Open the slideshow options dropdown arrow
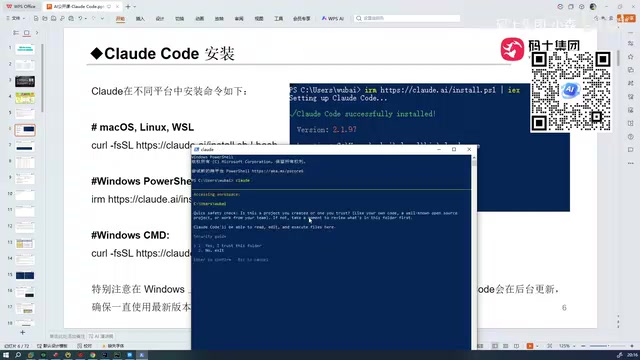This screenshot has width=640, height=360. [x=537, y=346]
